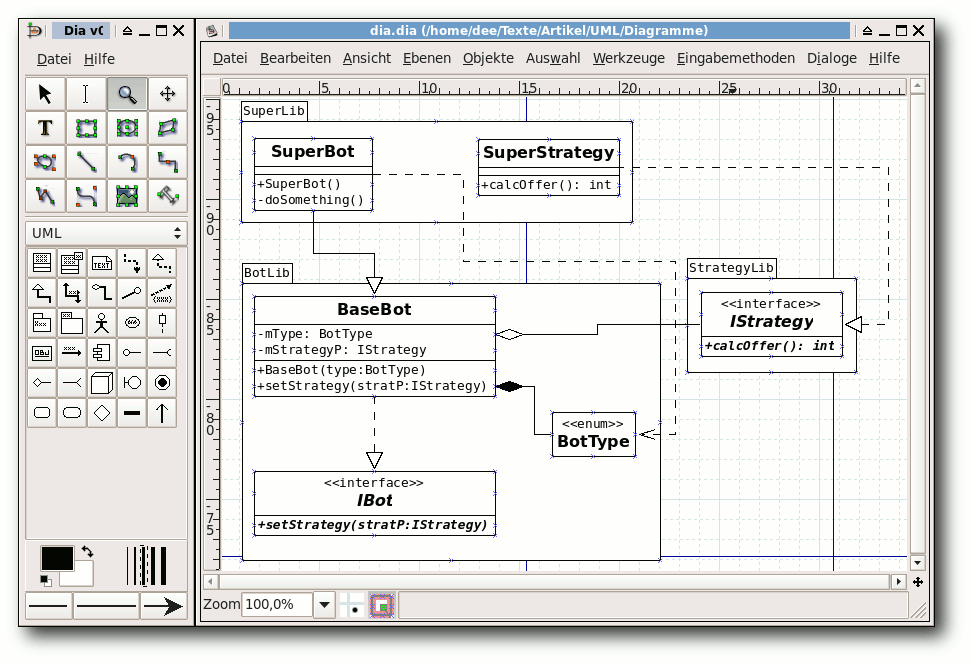Image resolution: width=972 pixels, height=664 pixels.
Task: Open the end arrow style selector
Action: coord(163,605)
